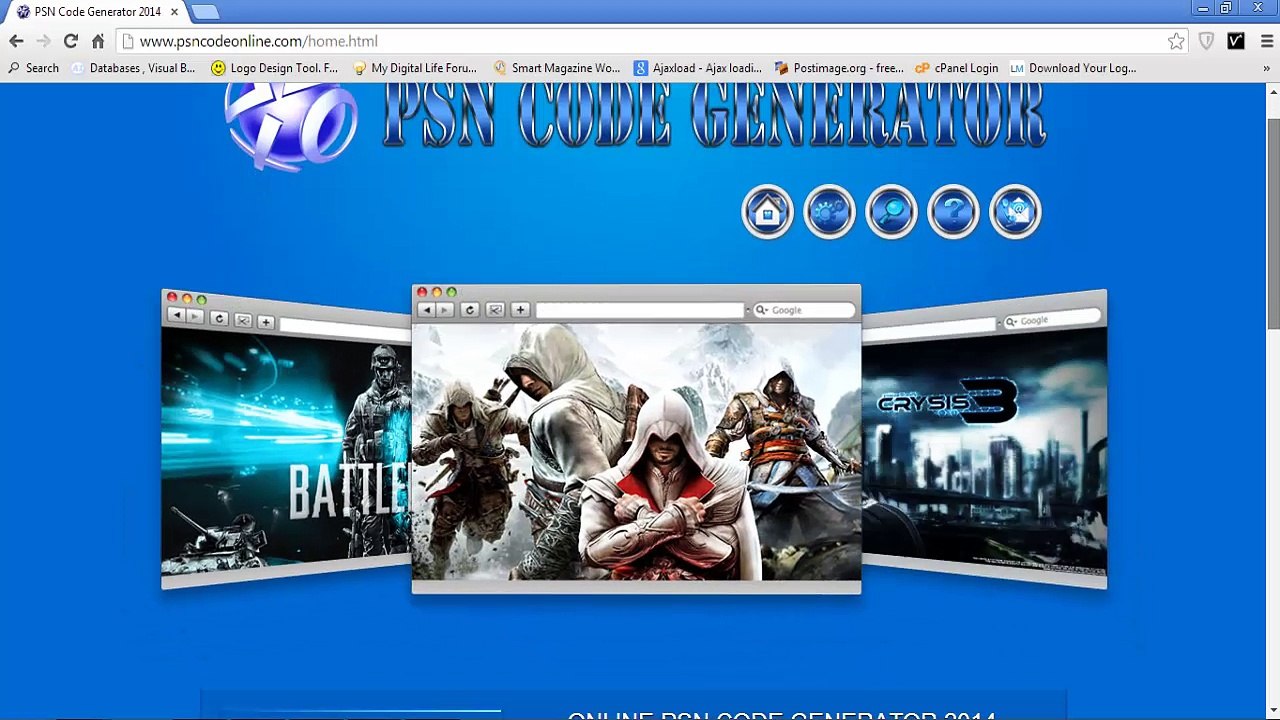Reload the page with the refresh icon

click(x=70, y=41)
